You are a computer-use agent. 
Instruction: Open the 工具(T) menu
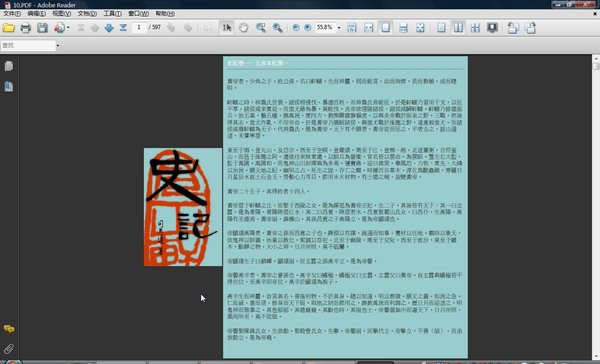point(112,13)
